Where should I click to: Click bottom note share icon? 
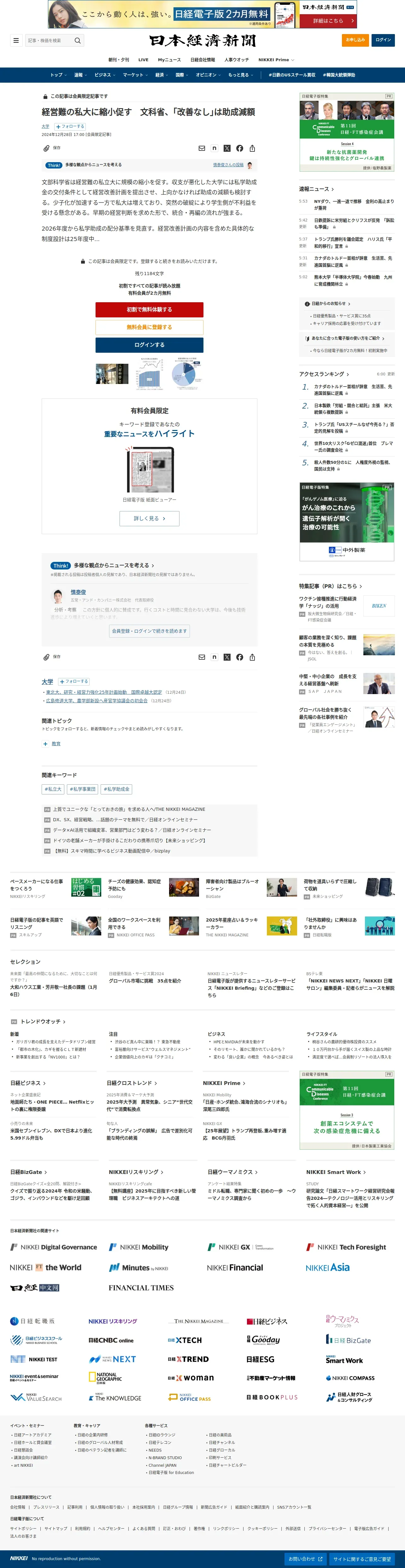pyautogui.click(x=214, y=657)
